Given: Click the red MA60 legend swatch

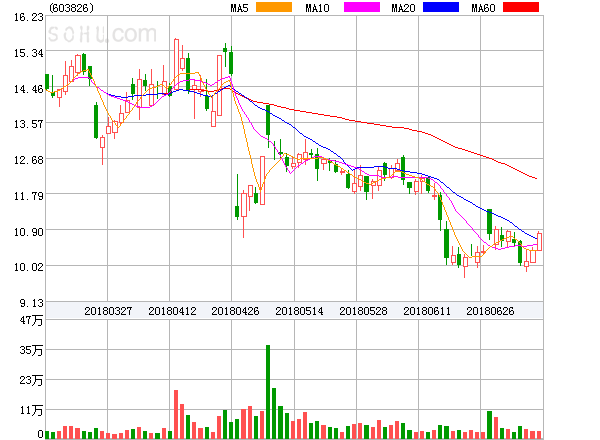Looking at the screenshot, I should pyautogui.click(x=521, y=7).
